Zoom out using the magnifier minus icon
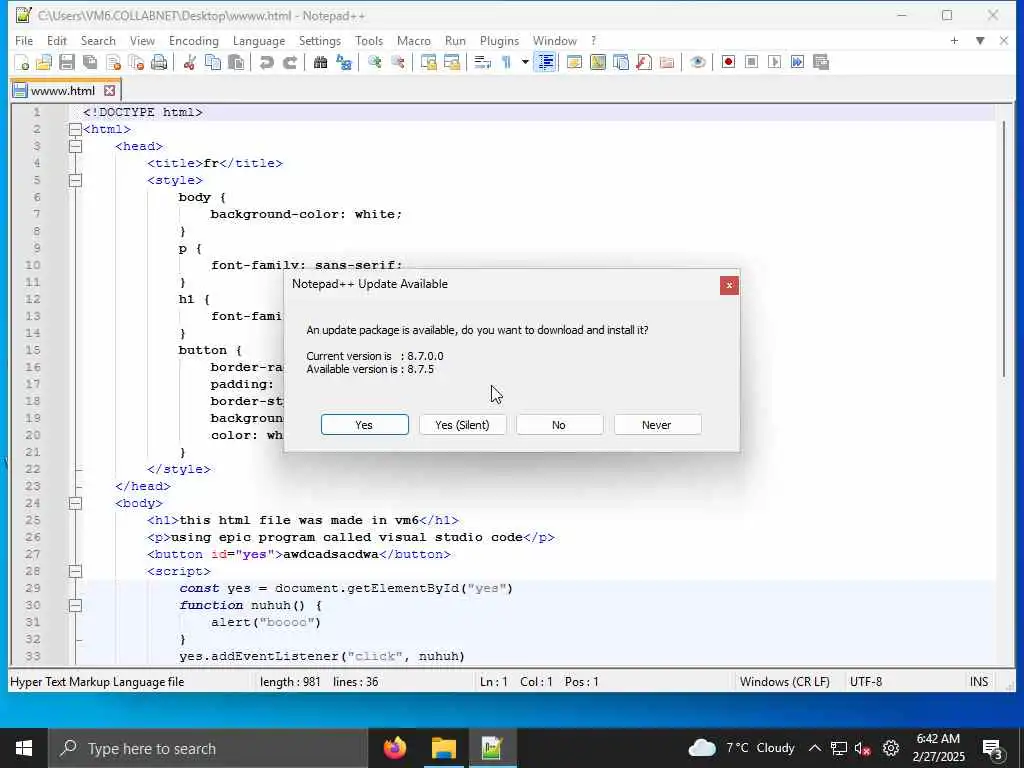The width and height of the screenshot is (1024, 768). pyautogui.click(x=398, y=63)
